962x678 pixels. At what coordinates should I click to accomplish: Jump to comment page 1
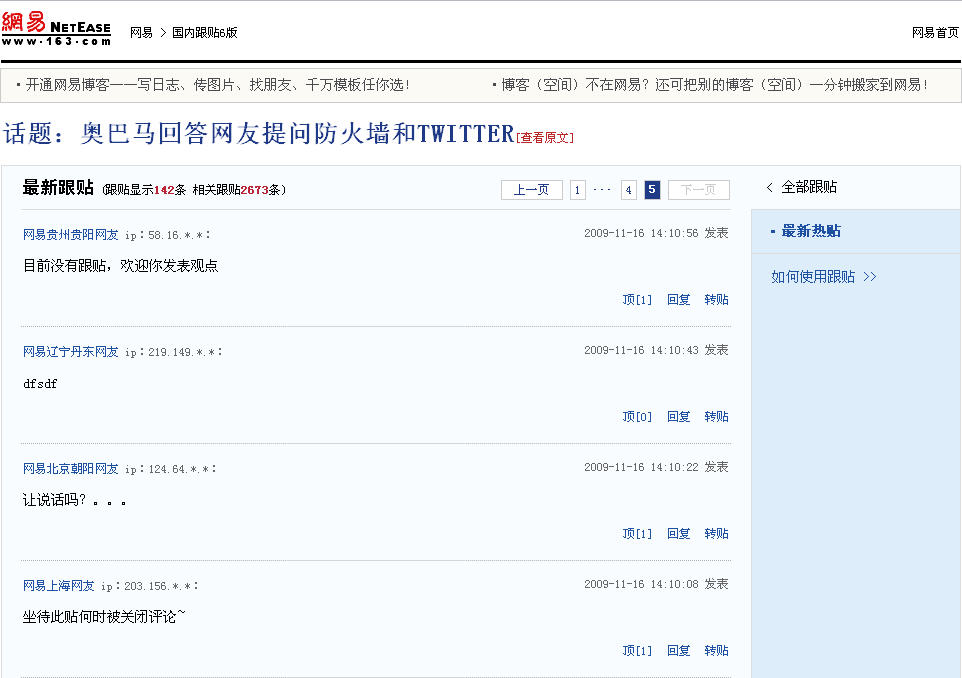[x=578, y=190]
